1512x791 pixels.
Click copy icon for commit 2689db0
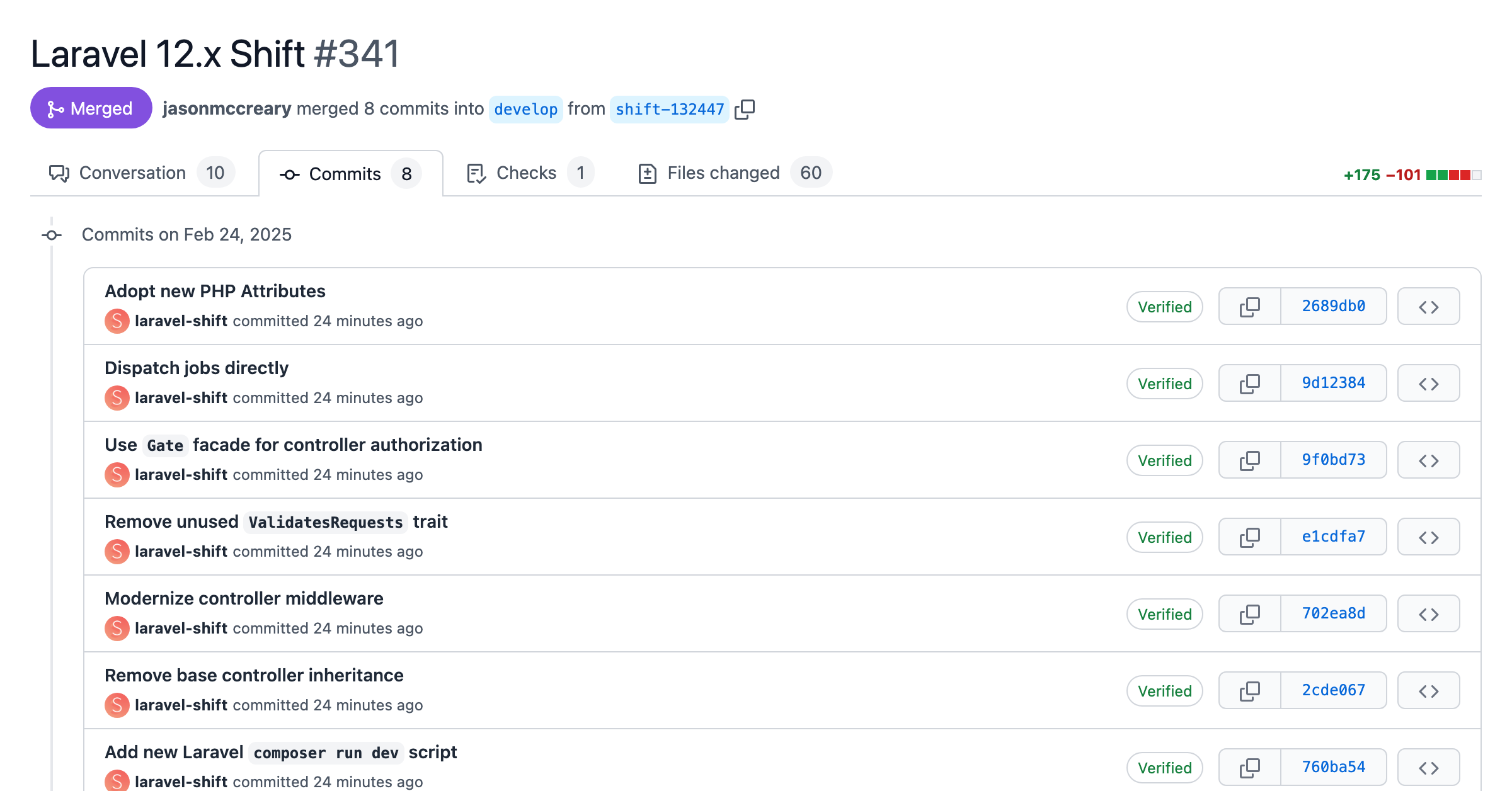click(x=1250, y=306)
